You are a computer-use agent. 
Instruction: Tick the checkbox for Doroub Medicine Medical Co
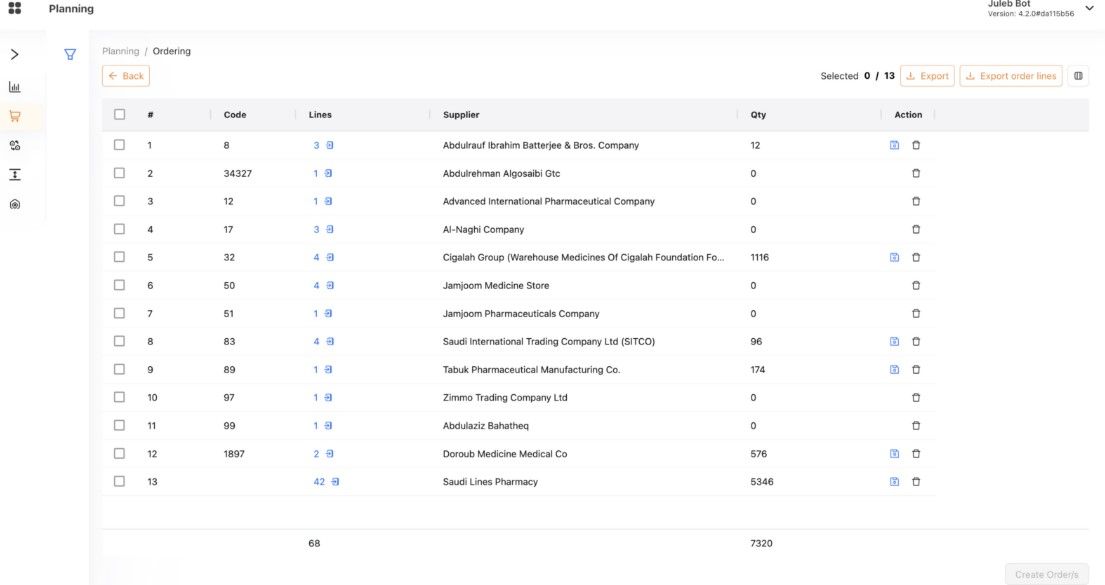click(120, 454)
